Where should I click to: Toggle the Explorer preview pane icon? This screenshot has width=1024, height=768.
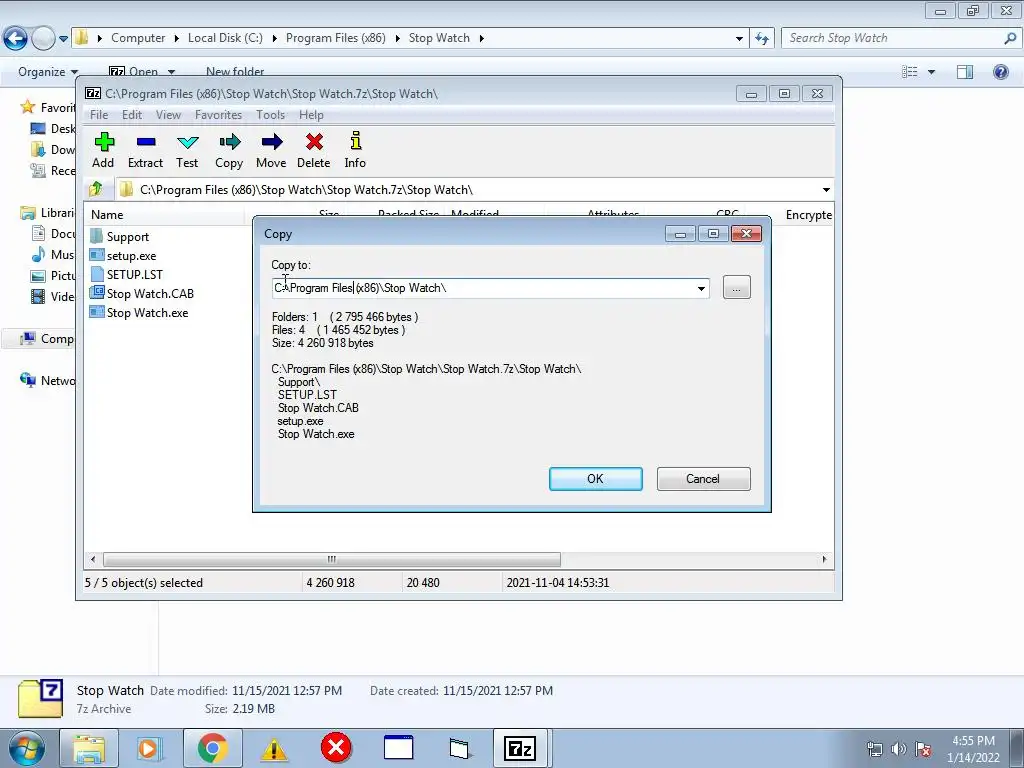click(965, 72)
